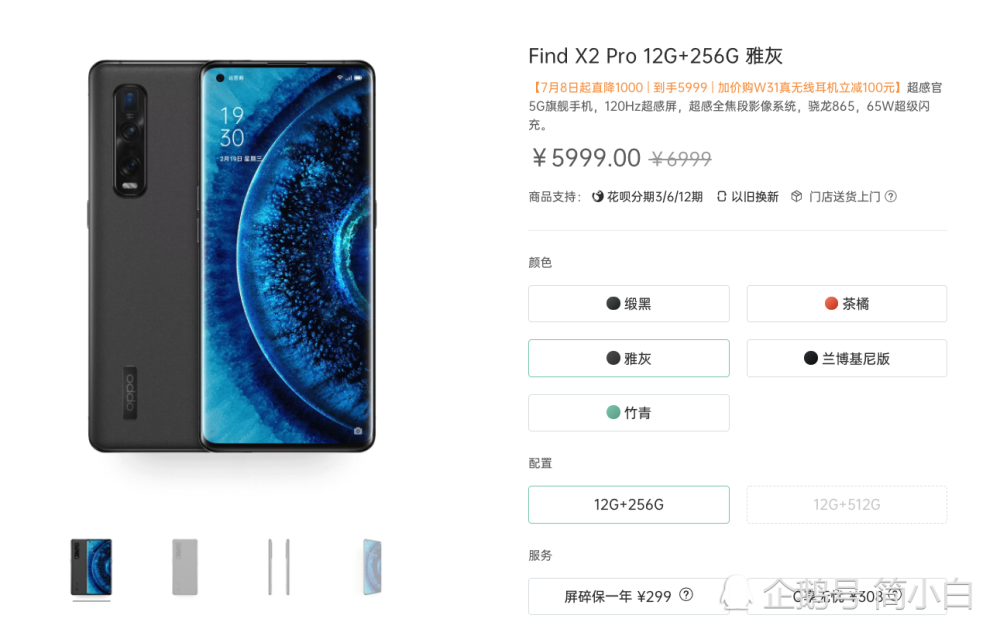This screenshot has height=629, width=1000.
Task: Show the side-profile phone thumbnail
Action: (x=279, y=567)
